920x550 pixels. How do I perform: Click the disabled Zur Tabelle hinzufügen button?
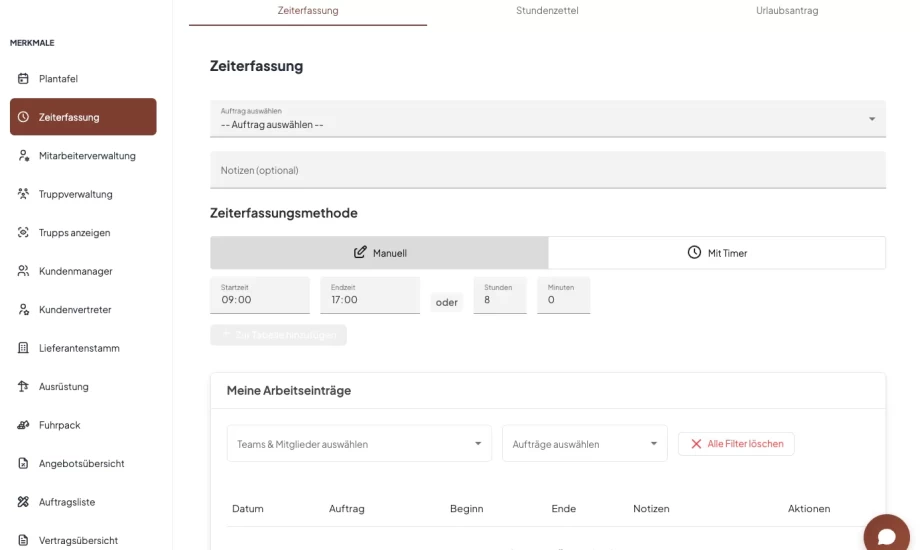[279, 335]
